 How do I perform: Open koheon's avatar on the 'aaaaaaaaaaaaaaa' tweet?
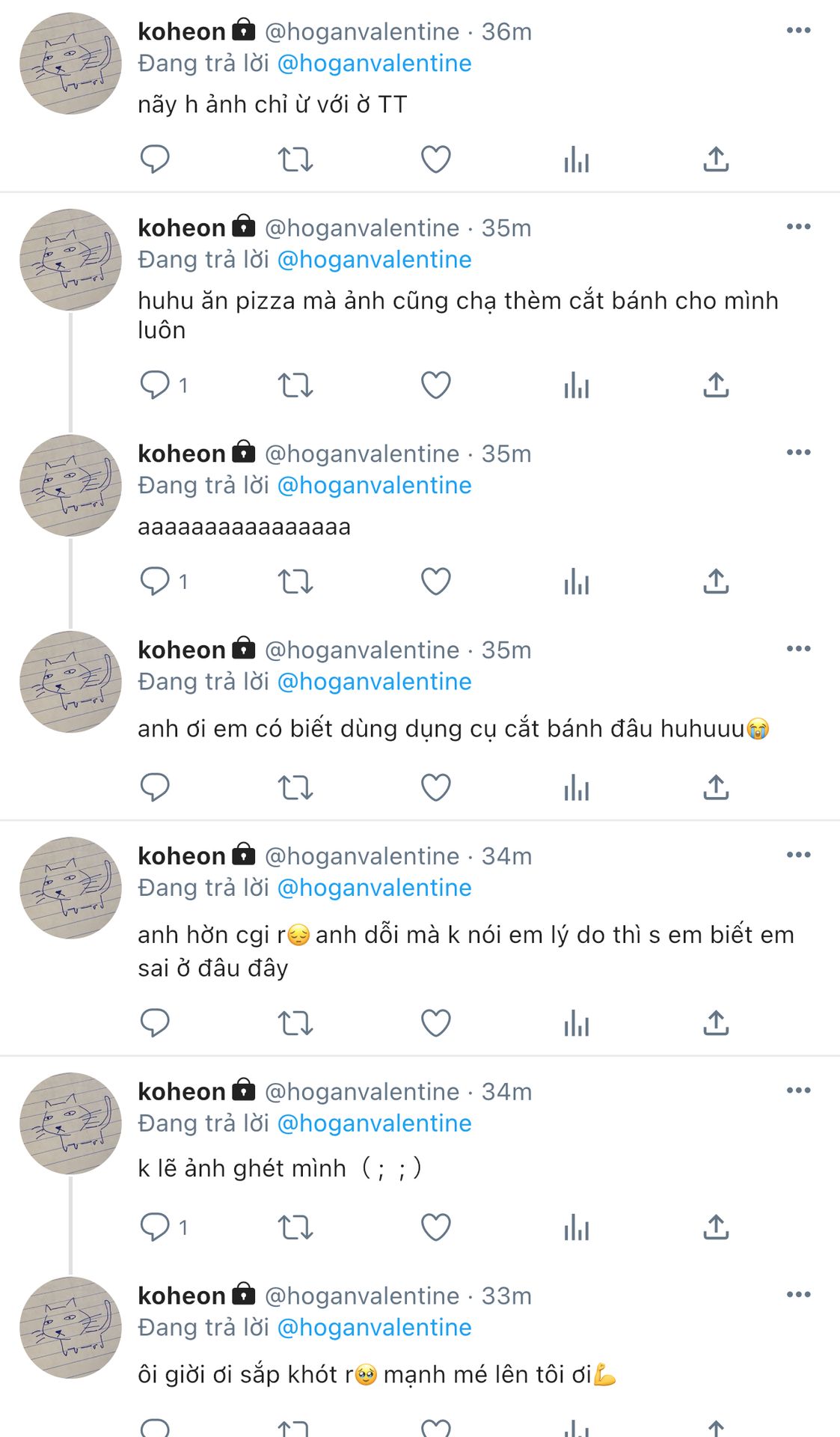(70, 486)
